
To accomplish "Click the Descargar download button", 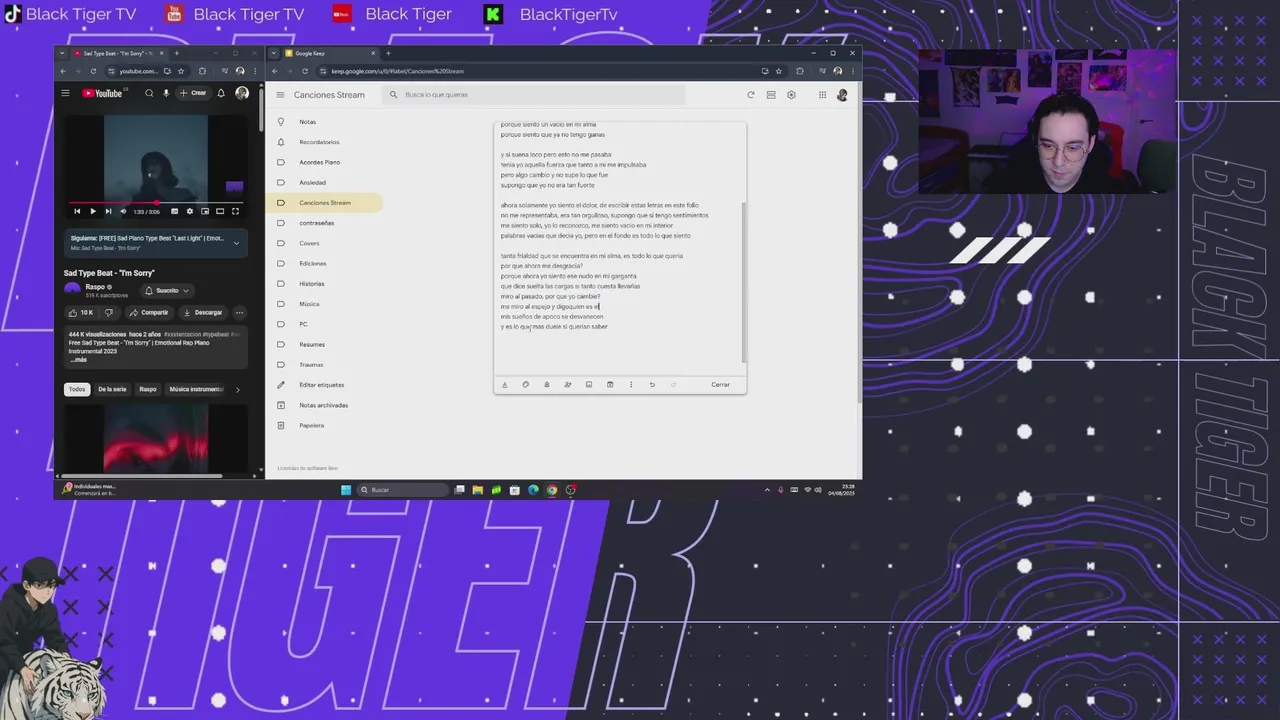I will coord(203,312).
